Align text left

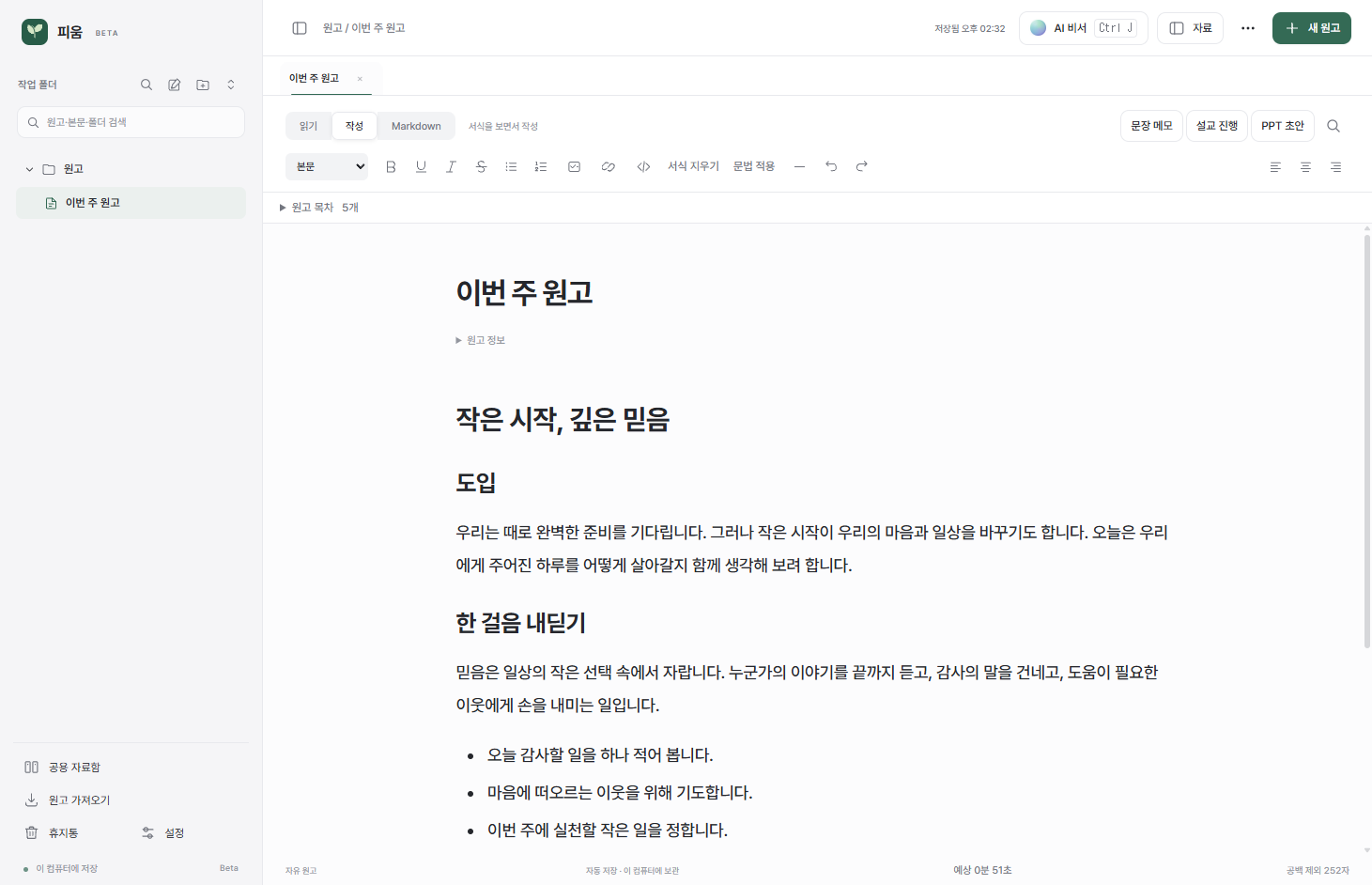click(1275, 166)
